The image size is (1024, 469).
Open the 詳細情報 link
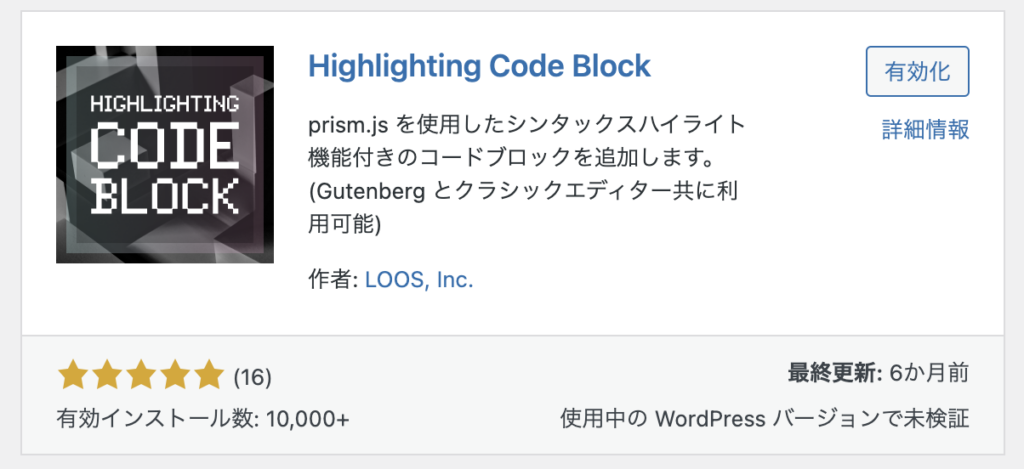coord(925,129)
